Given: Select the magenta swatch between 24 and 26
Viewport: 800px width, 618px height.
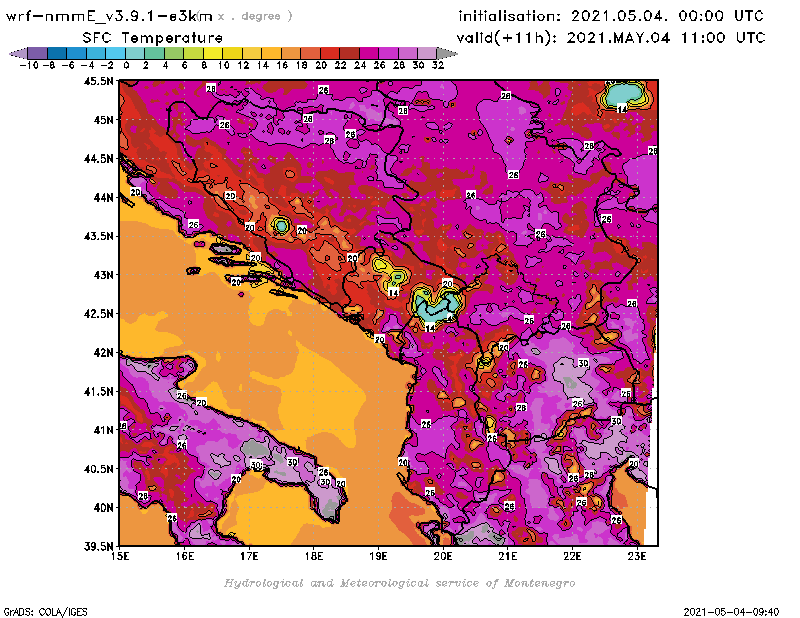Looking at the screenshot, I should point(369,53).
